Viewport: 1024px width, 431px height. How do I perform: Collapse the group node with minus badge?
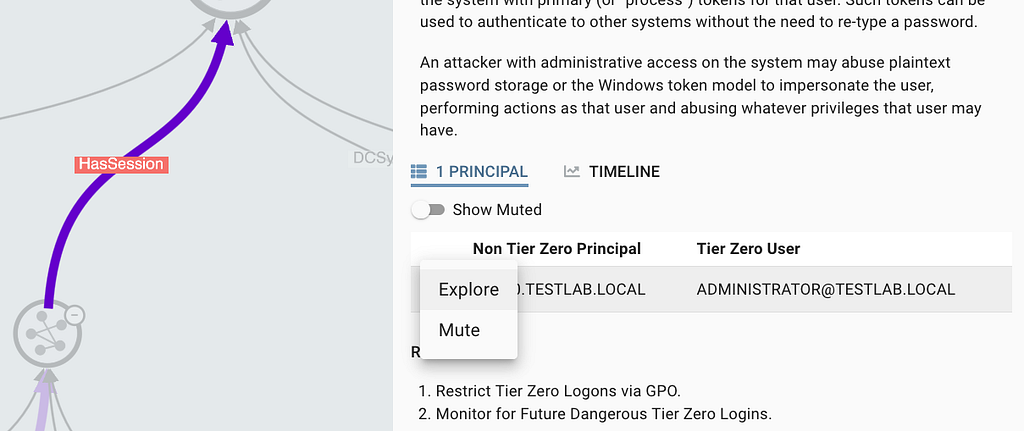pos(74,316)
